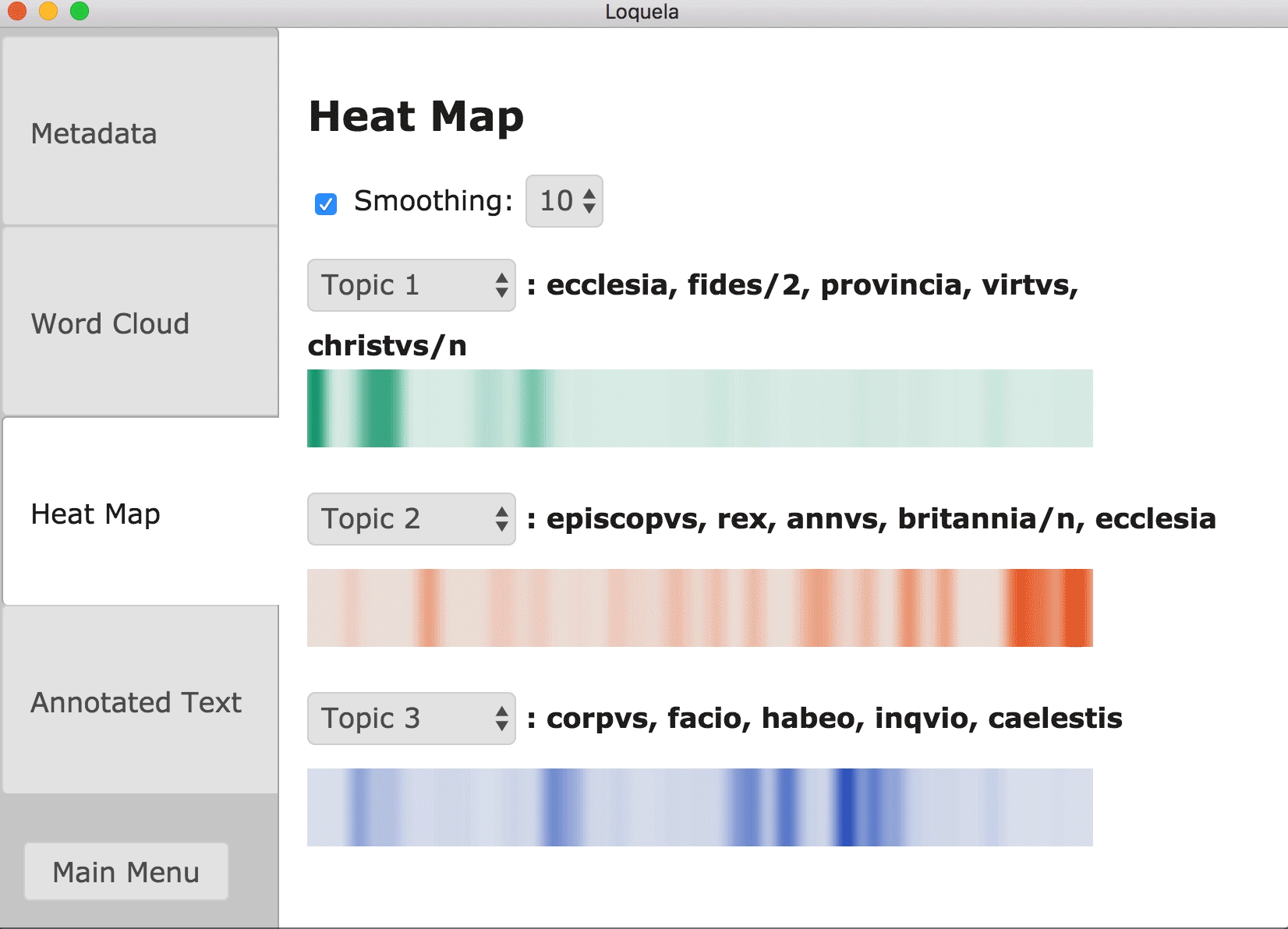This screenshot has width=1288, height=929.
Task: Click the darkest green band in Topic 1 heat map
Action: (x=316, y=408)
